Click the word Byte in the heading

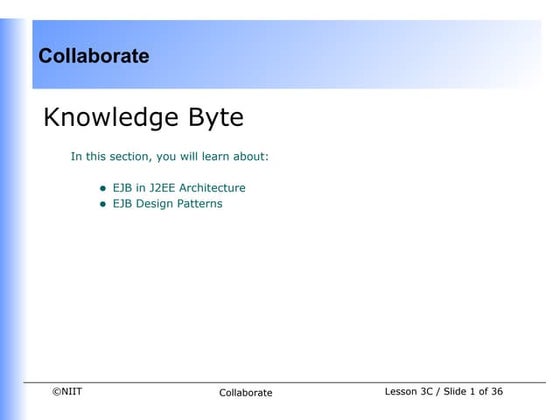(x=216, y=118)
